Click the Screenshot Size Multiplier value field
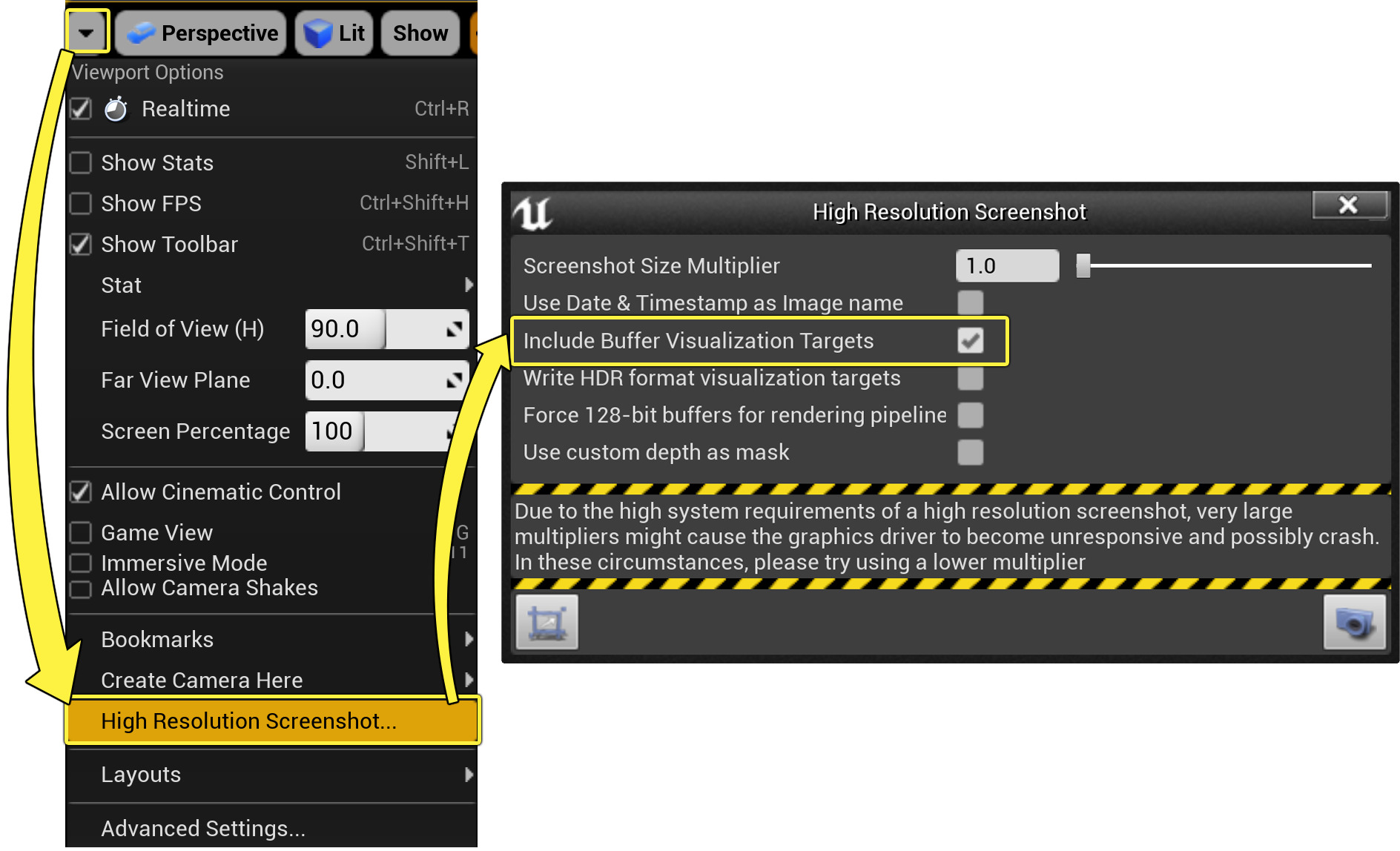Viewport: 1400px width, 851px height. [1007, 265]
